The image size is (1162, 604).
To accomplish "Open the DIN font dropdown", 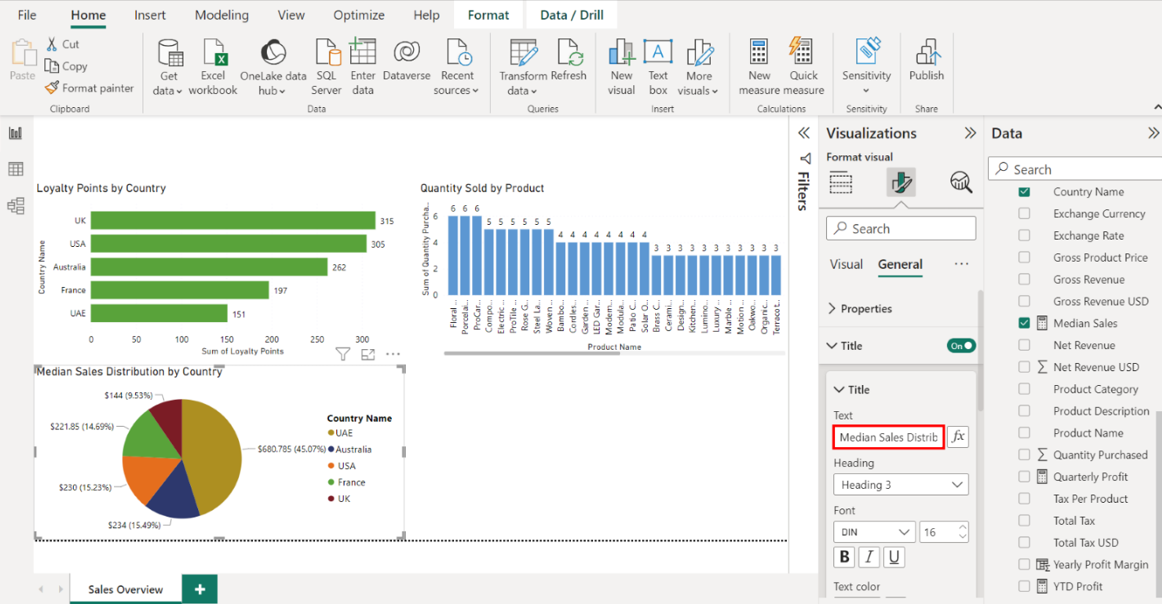I will [x=873, y=532].
